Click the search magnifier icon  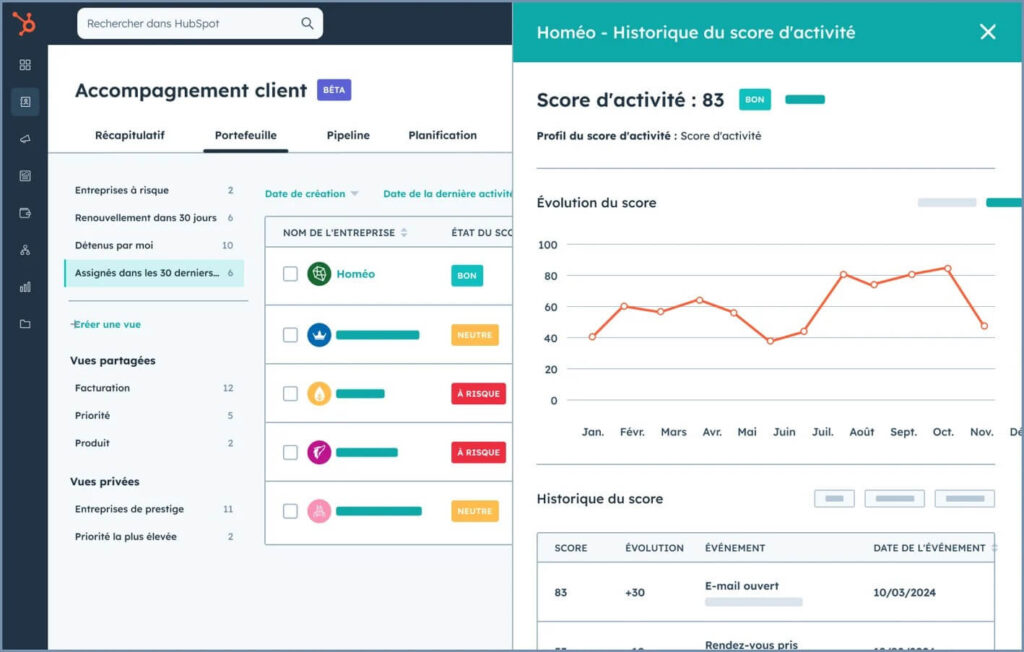click(307, 23)
